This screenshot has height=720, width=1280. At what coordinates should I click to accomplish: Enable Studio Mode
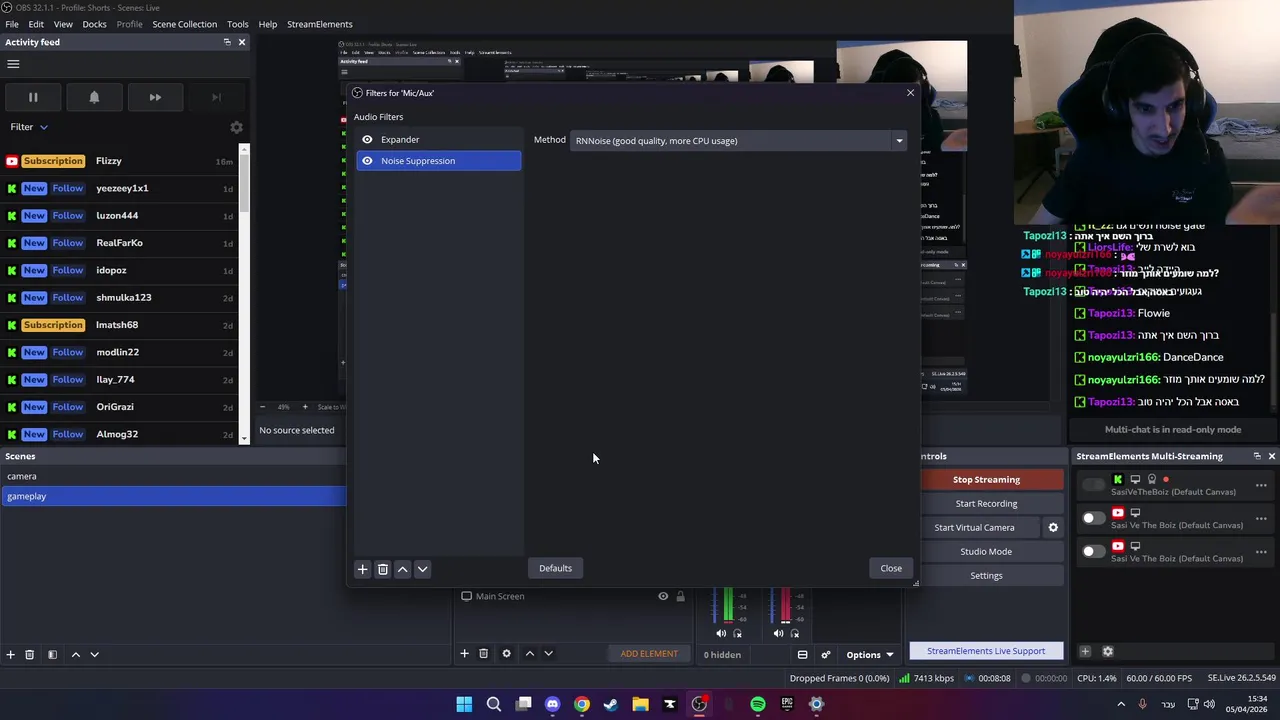986,552
